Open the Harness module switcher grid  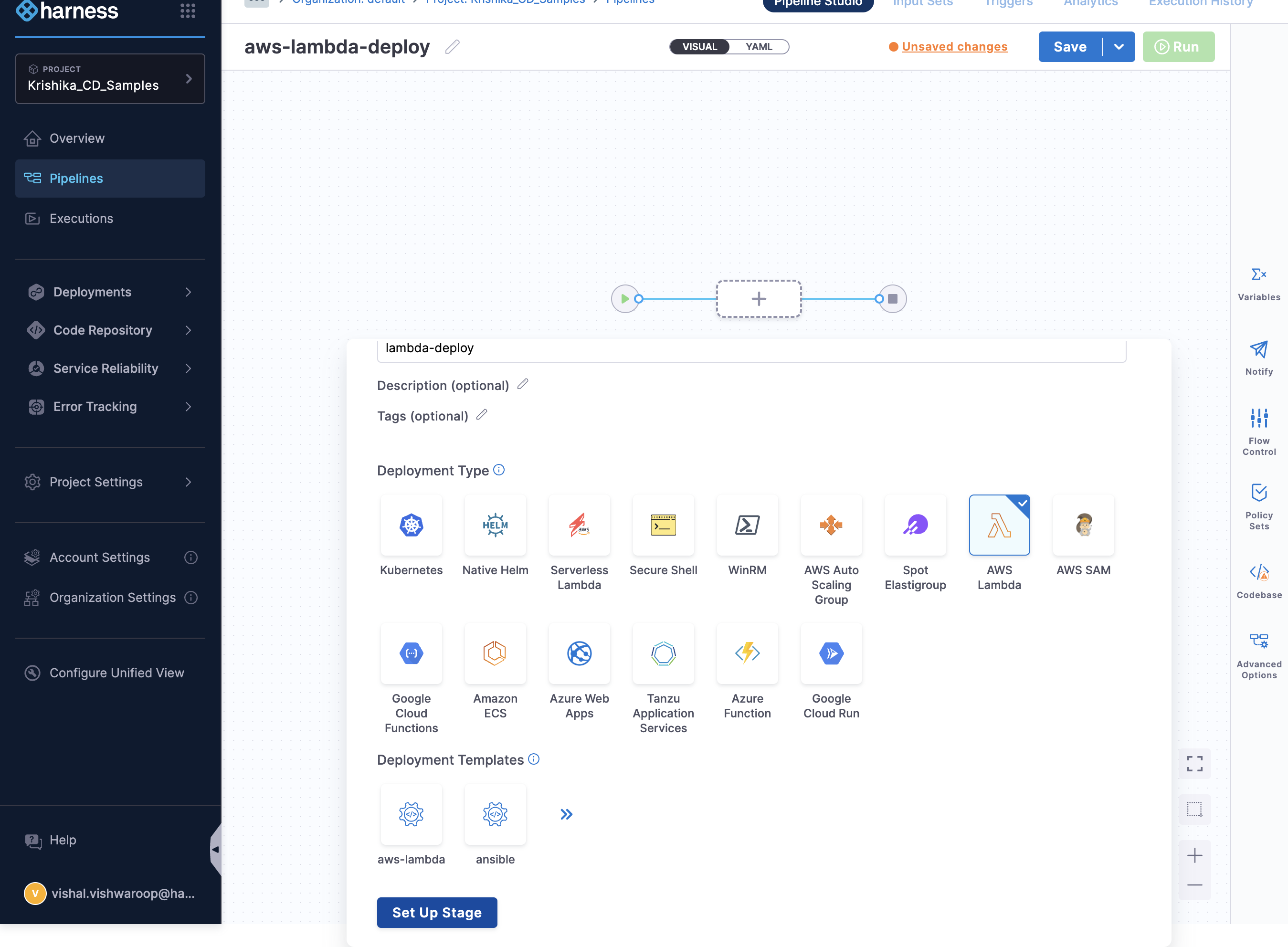pos(188,11)
